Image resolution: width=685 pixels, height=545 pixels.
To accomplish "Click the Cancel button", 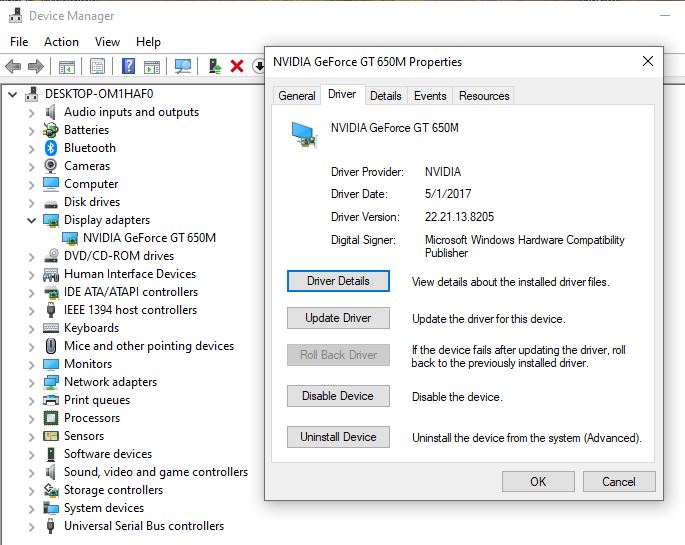I will click(x=619, y=482).
